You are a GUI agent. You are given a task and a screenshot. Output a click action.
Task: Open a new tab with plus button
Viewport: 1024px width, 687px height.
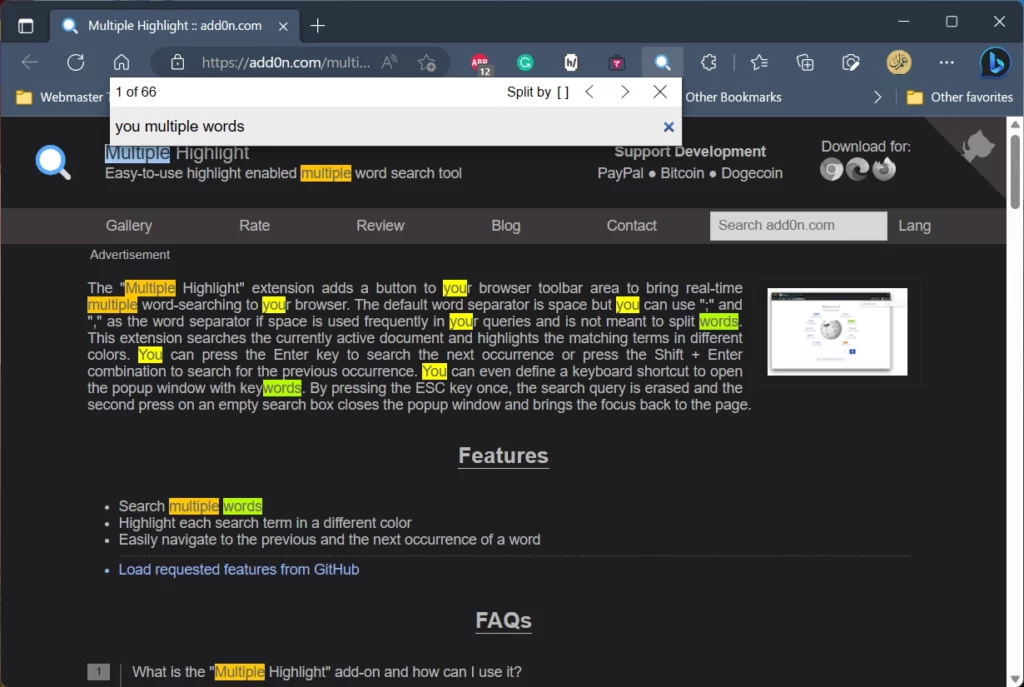click(x=317, y=25)
